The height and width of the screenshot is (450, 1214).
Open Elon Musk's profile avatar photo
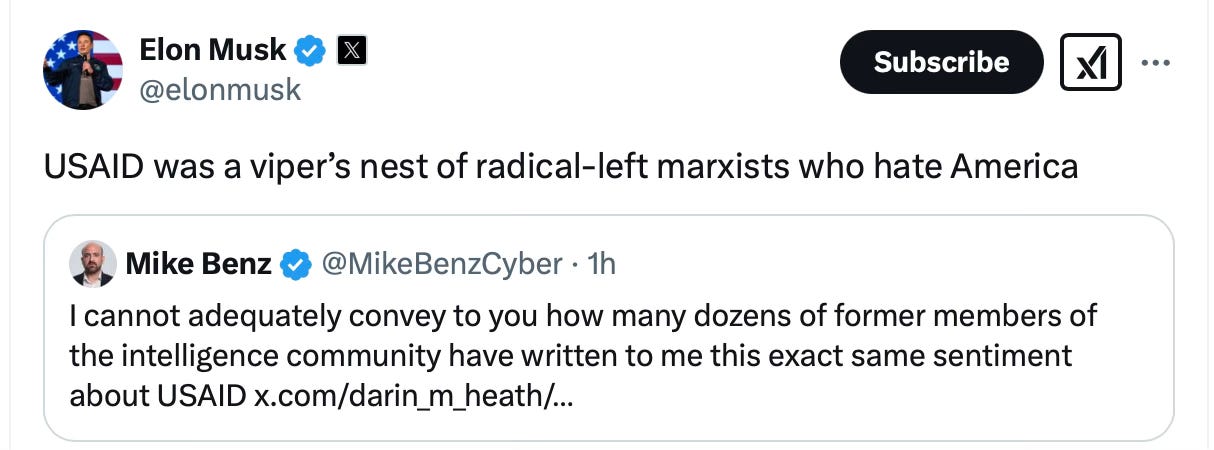pyautogui.click(x=82, y=69)
